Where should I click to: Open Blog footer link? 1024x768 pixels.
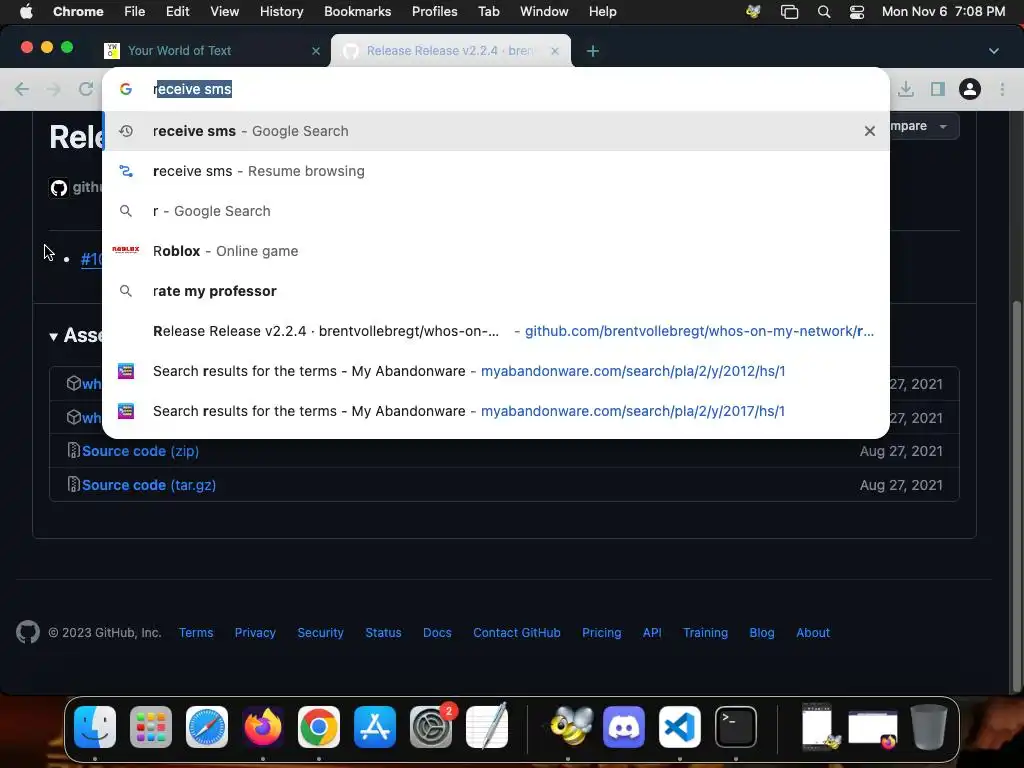[761, 633]
